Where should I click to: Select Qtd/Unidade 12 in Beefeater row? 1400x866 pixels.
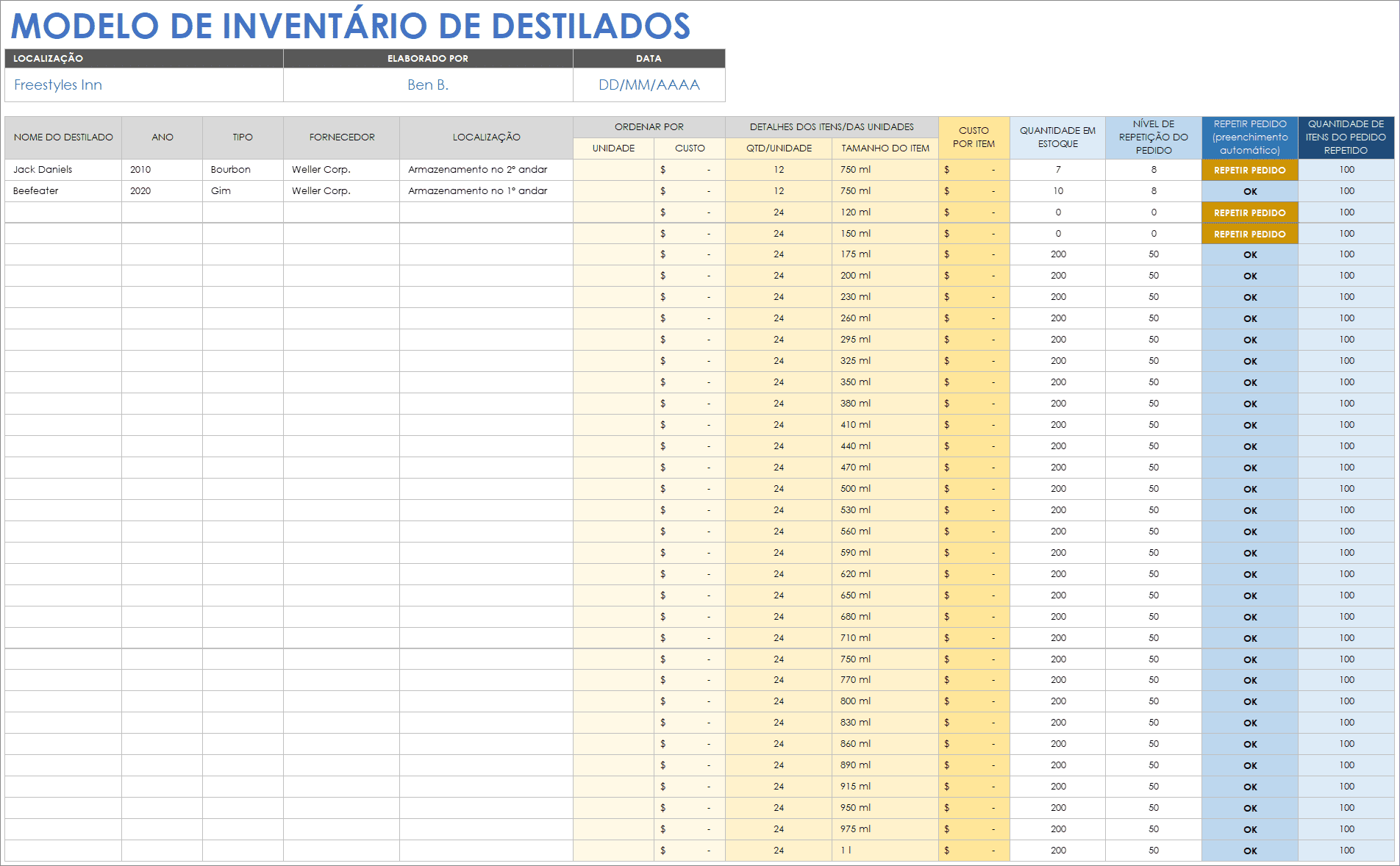779,191
